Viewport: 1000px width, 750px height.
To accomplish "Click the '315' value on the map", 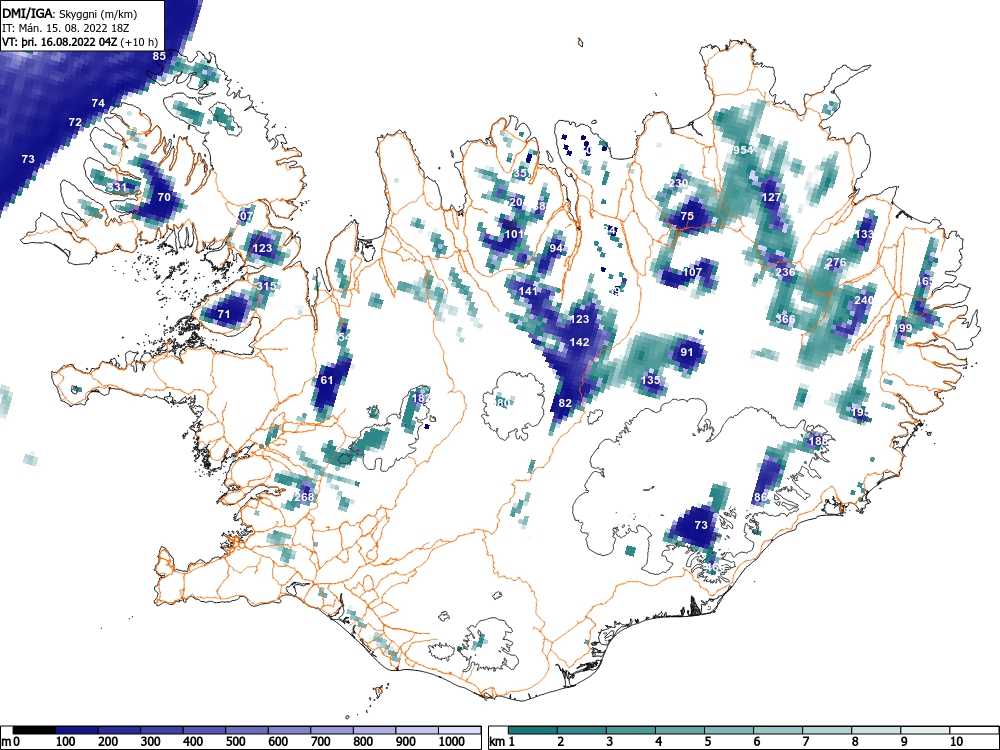I will coord(266,286).
